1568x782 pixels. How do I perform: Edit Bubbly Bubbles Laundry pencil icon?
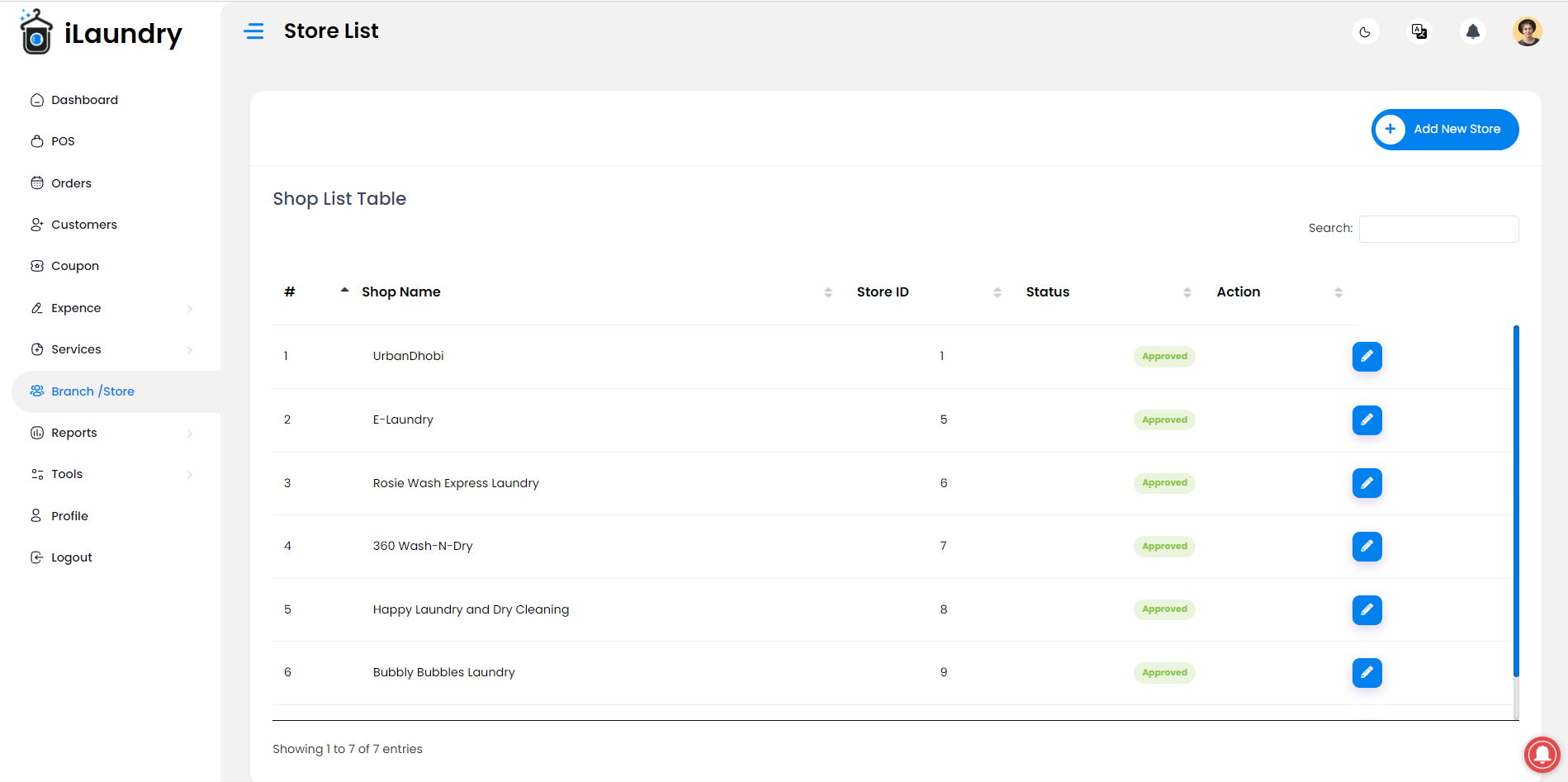pyautogui.click(x=1367, y=673)
